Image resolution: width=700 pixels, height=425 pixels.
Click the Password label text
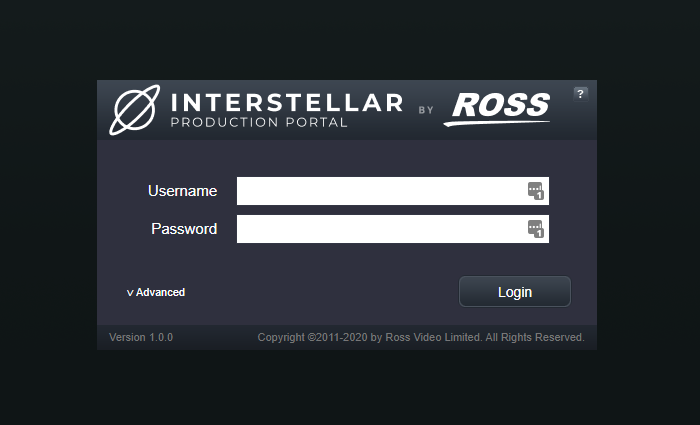184,229
